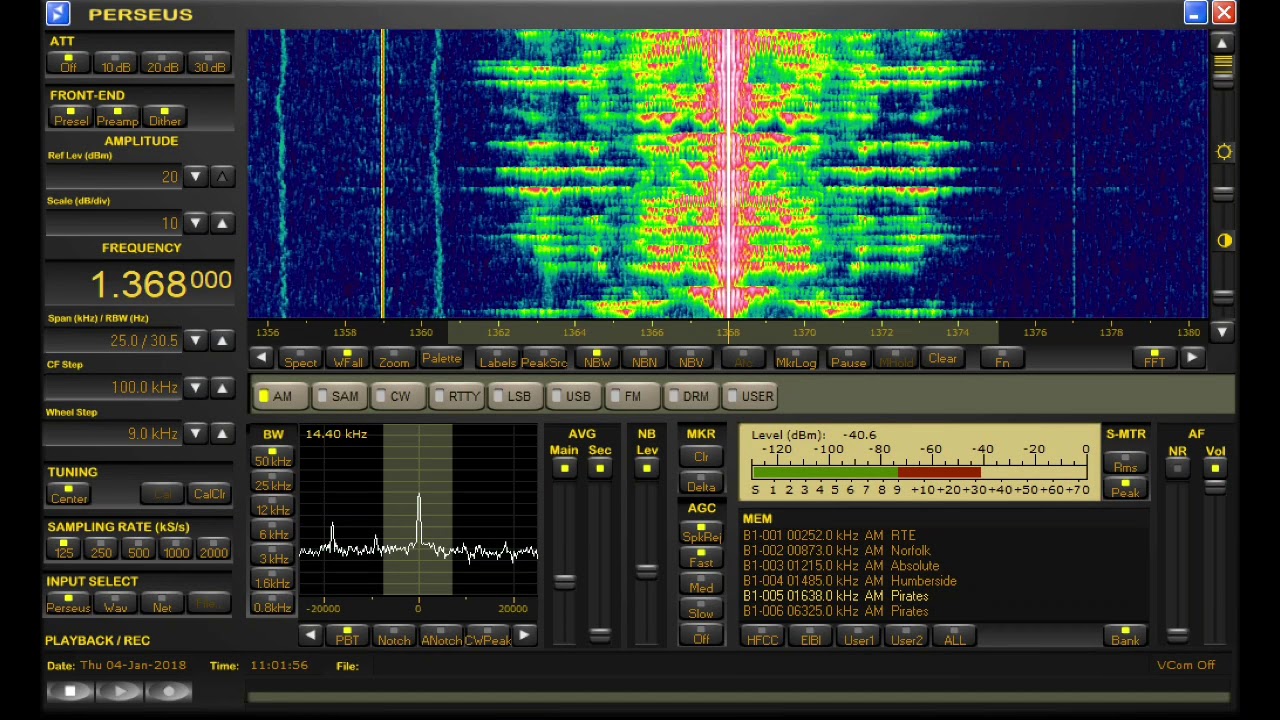Toggle the Preamp

(x=117, y=117)
